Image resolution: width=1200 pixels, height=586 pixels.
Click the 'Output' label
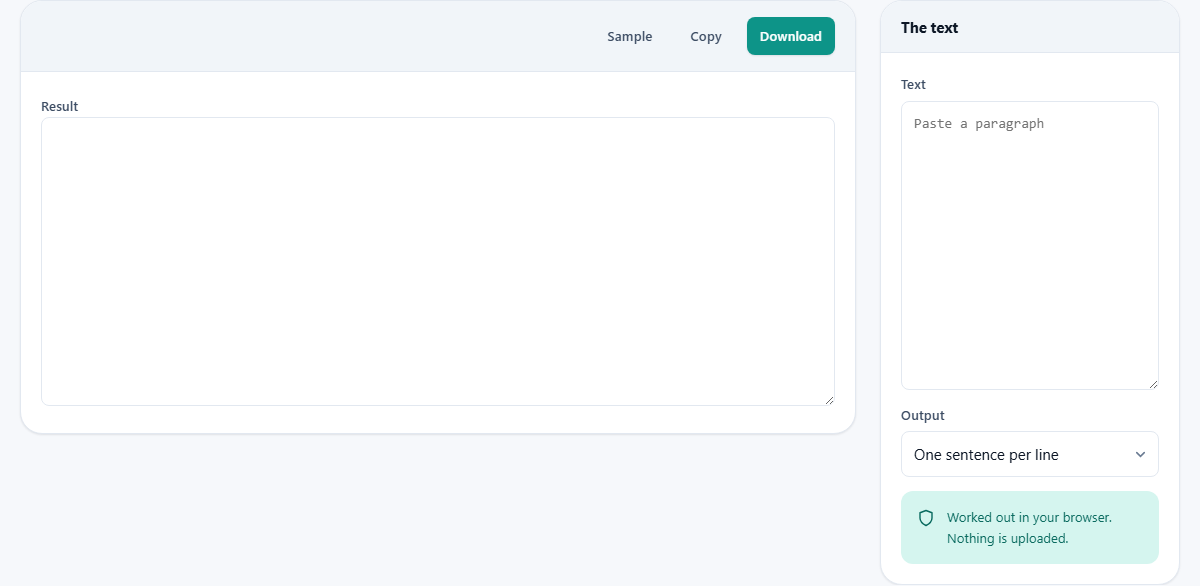(923, 416)
